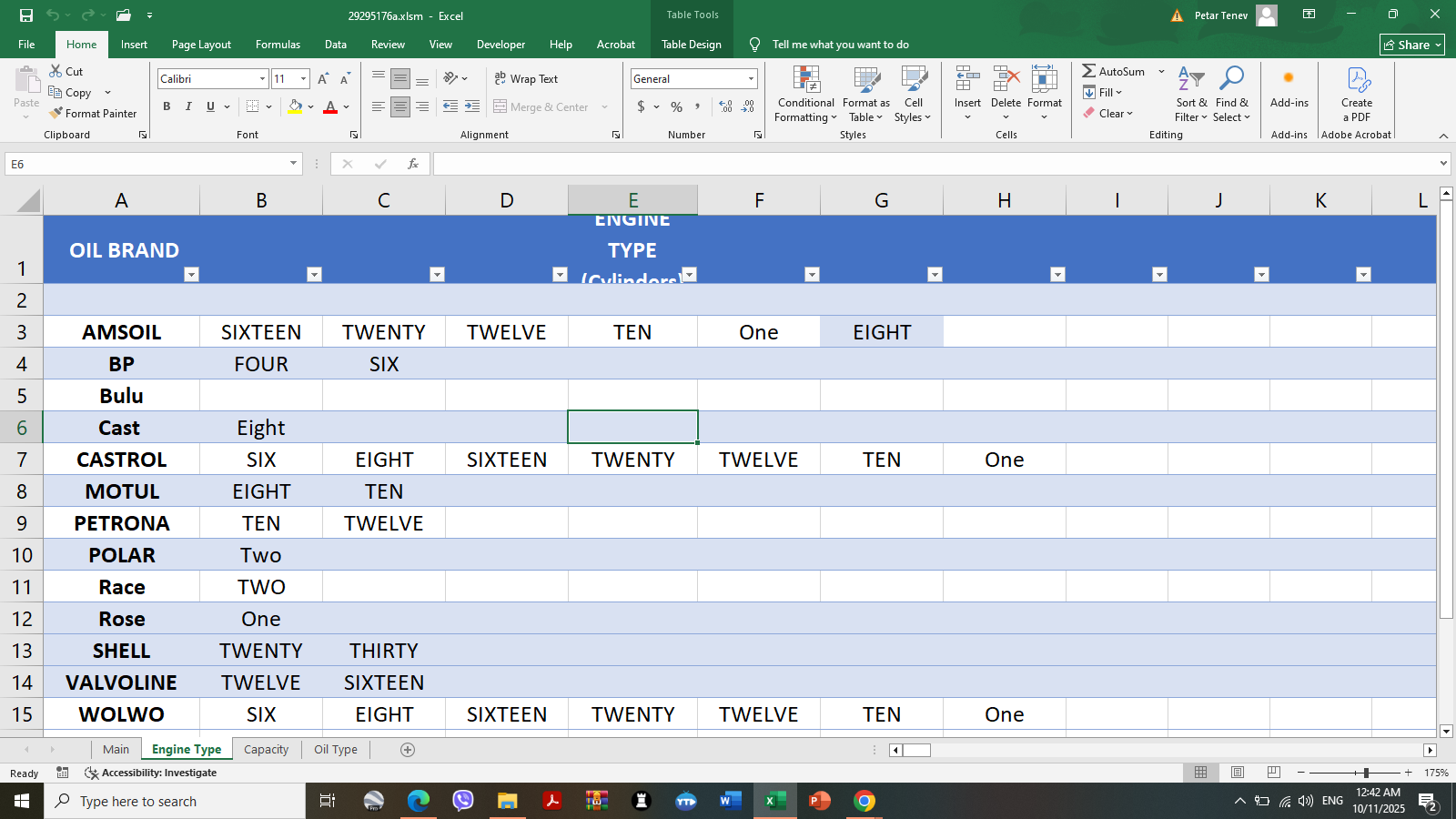This screenshot has width=1456, height=819.
Task: Click the Format Painter brush
Action: pyautogui.click(x=56, y=114)
